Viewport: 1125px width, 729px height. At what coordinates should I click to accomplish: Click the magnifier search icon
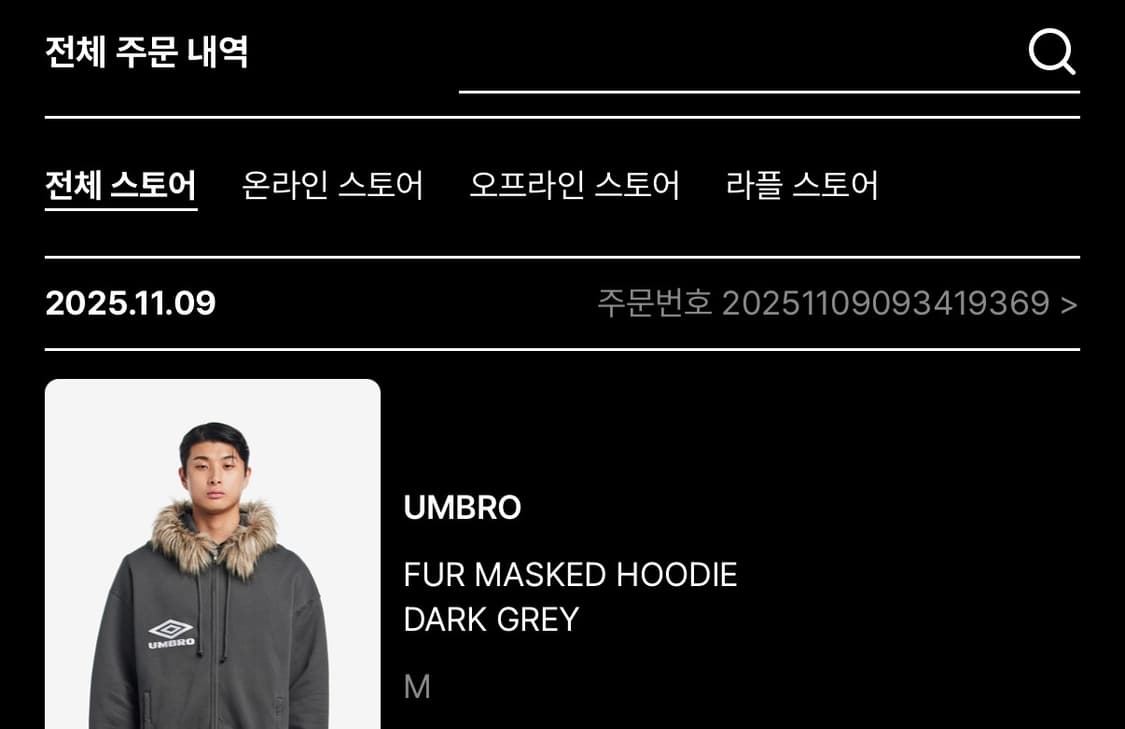coord(1052,52)
